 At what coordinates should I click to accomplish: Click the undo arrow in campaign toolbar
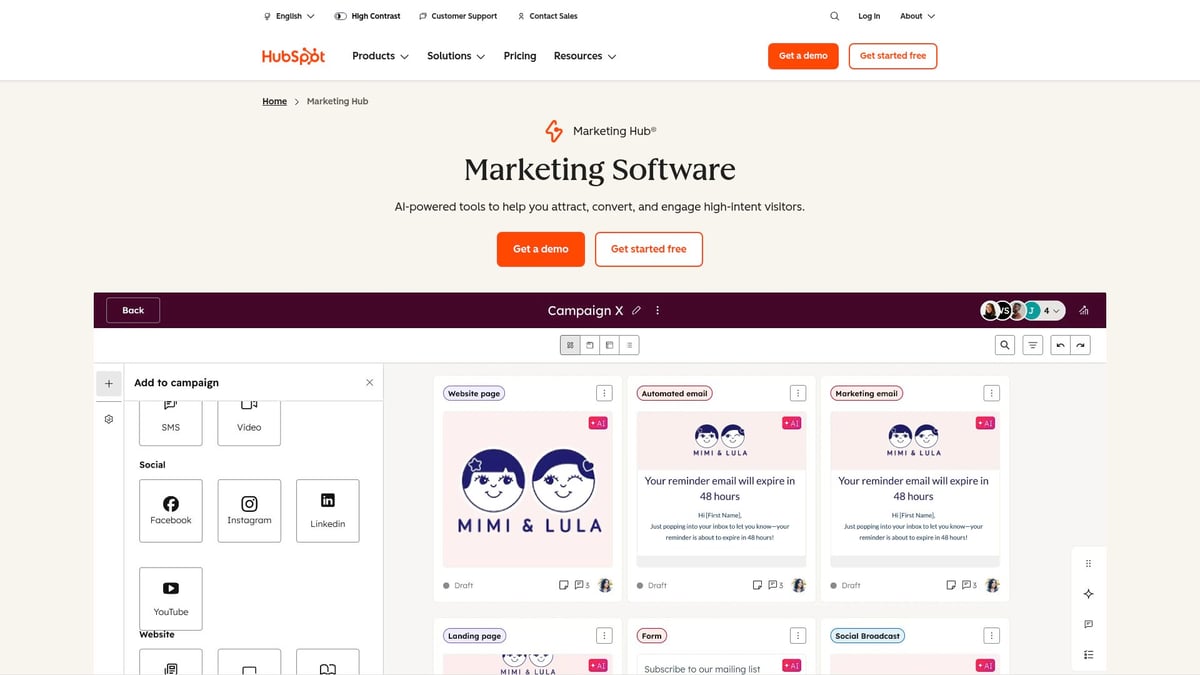[1060, 345]
